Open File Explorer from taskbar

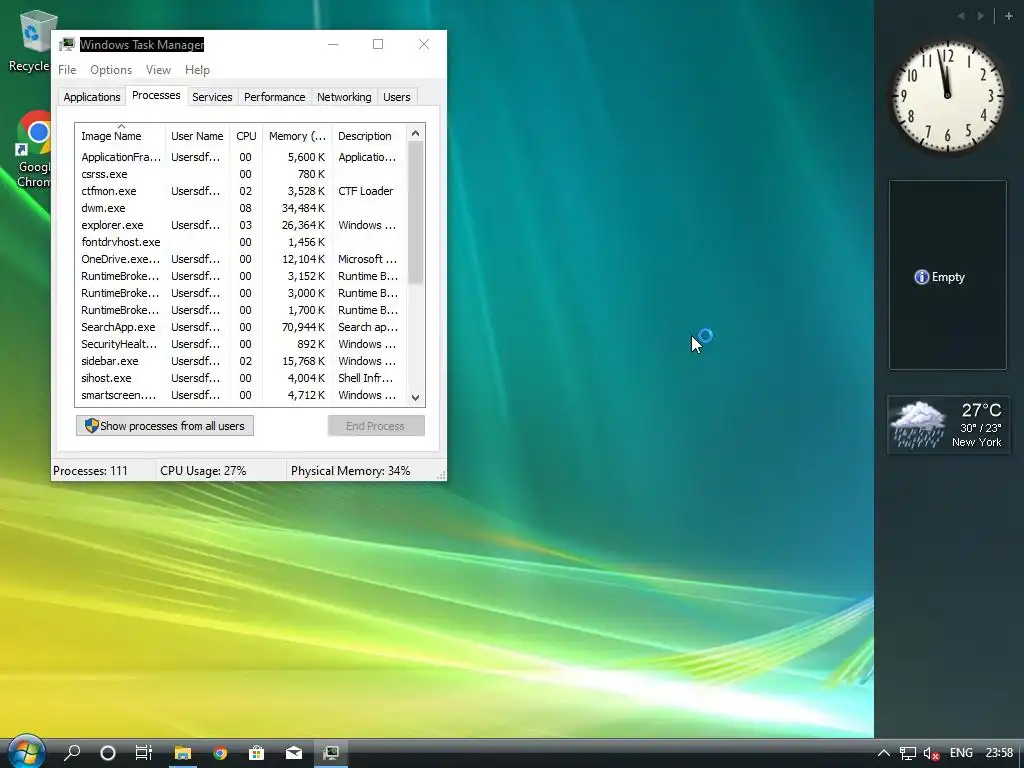(182, 753)
